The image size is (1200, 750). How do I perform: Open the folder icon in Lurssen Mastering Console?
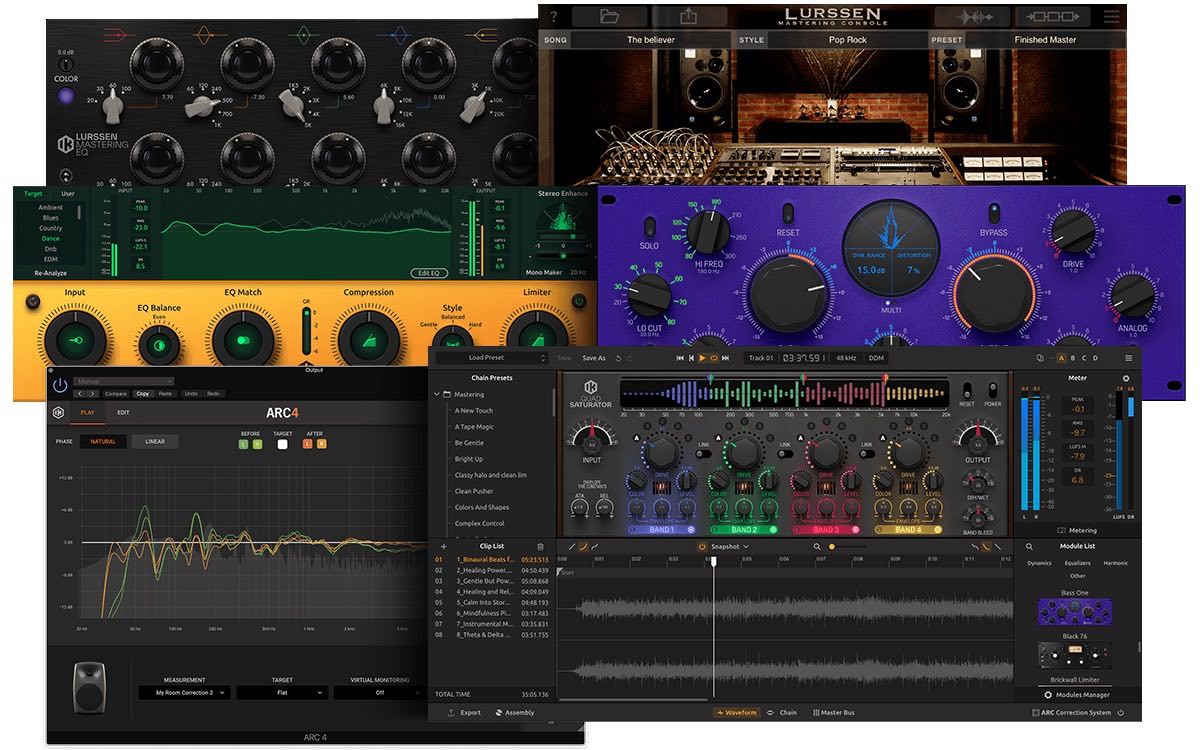coord(609,16)
